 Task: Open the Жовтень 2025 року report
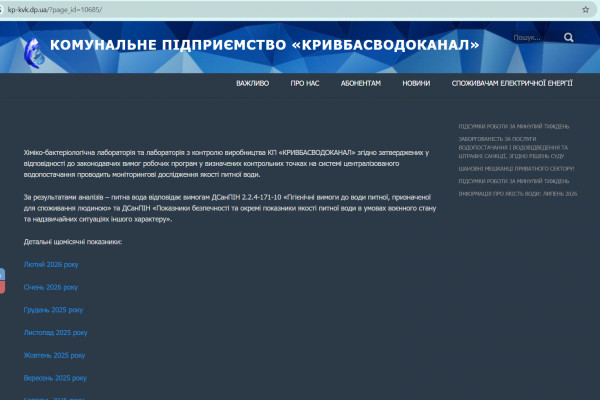(x=54, y=355)
